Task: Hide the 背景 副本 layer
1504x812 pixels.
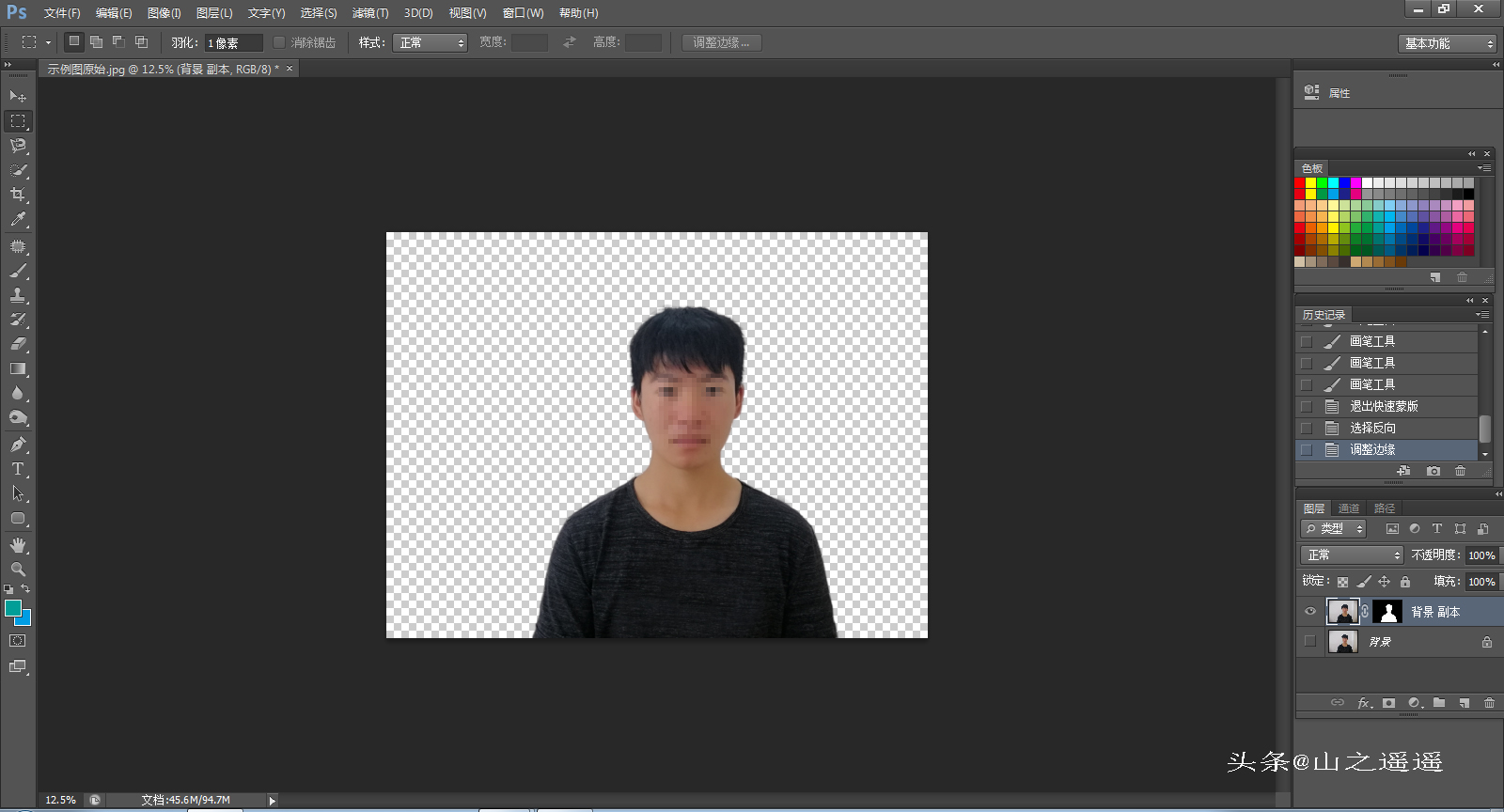Action: pyautogui.click(x=1310, y=612)
